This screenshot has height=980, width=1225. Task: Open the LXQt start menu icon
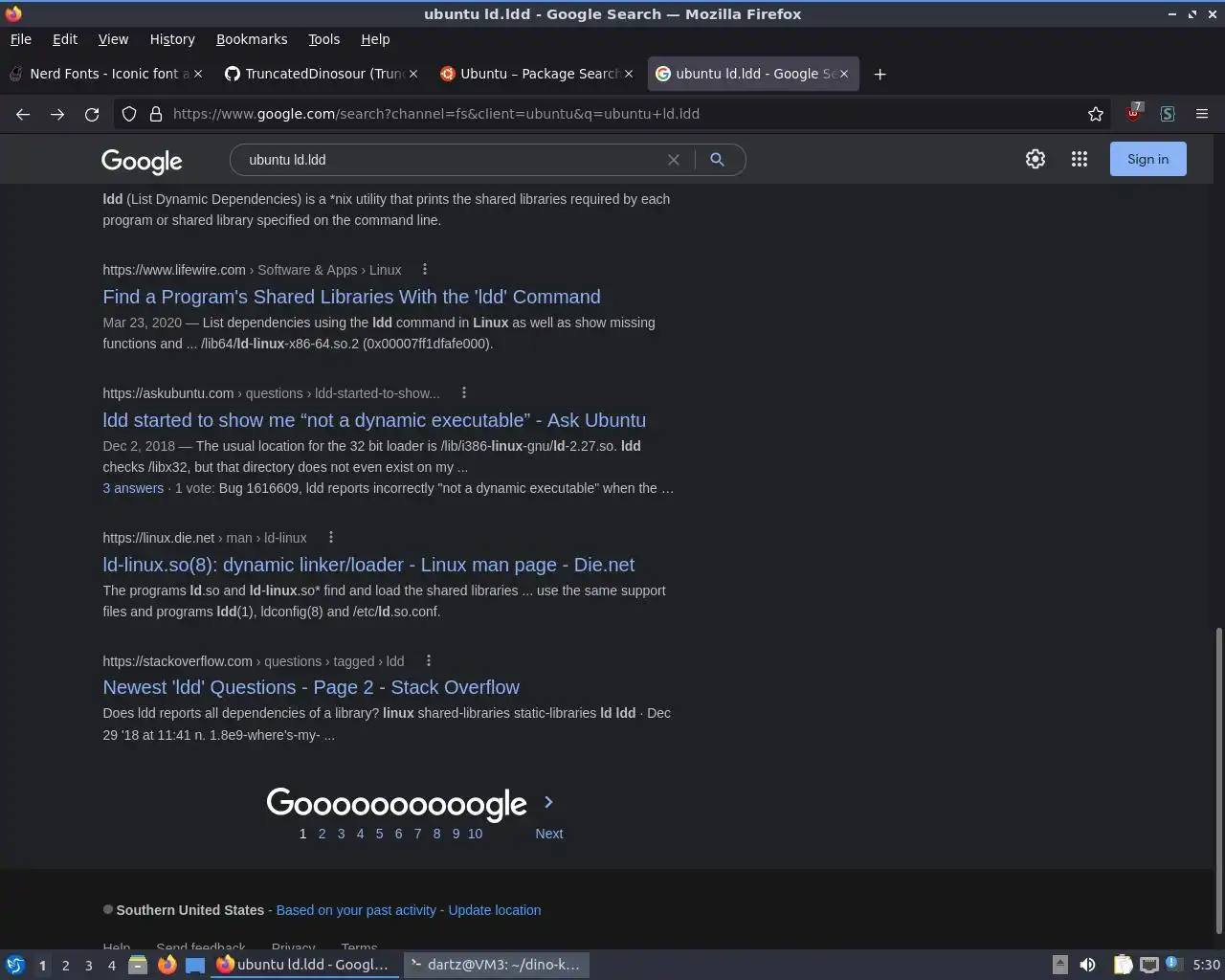(x=14, y=965)
